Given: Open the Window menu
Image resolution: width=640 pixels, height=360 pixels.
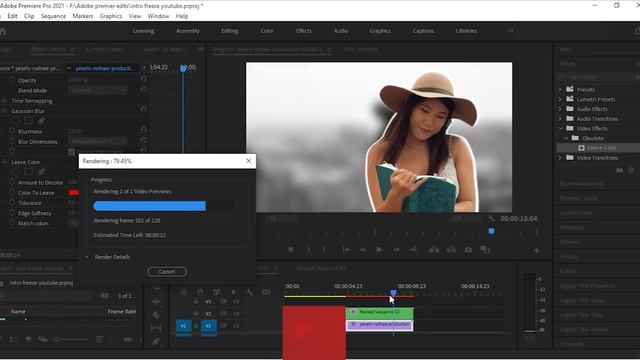Looking at the screenshot, I should [x=158, y=16].
